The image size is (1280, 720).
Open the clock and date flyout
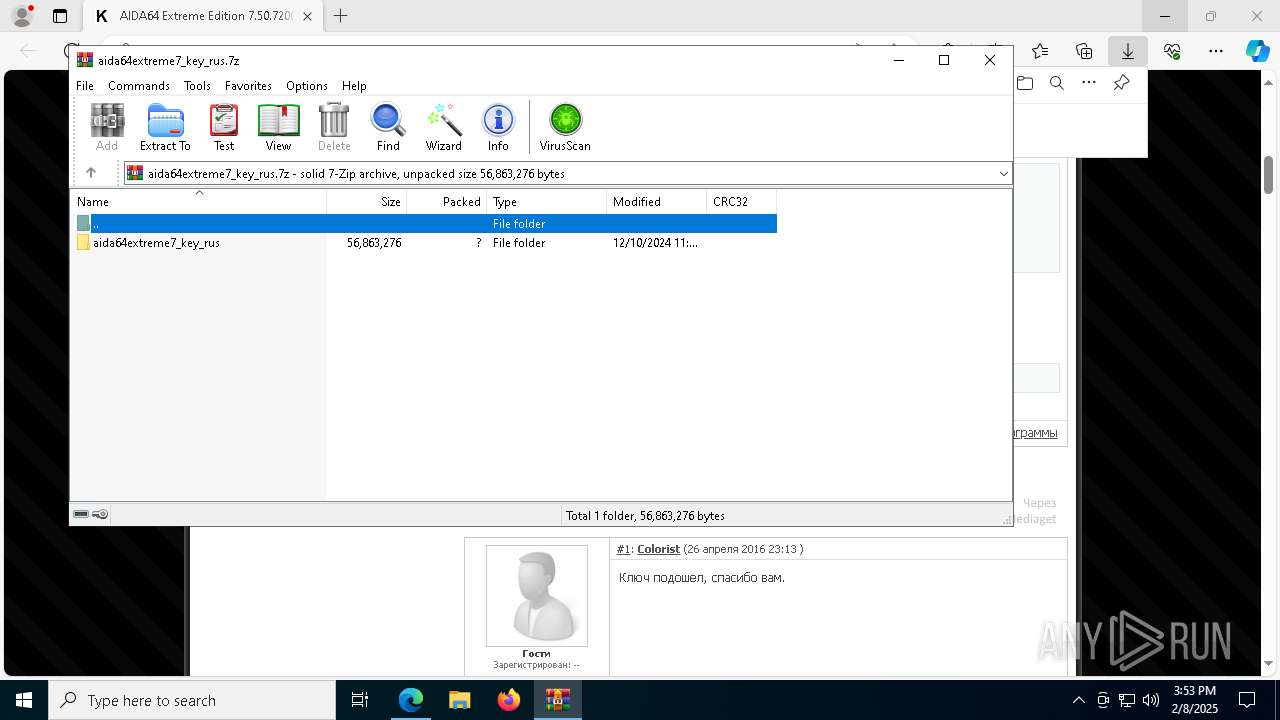pyautogui.click(x=1194, y=700)
